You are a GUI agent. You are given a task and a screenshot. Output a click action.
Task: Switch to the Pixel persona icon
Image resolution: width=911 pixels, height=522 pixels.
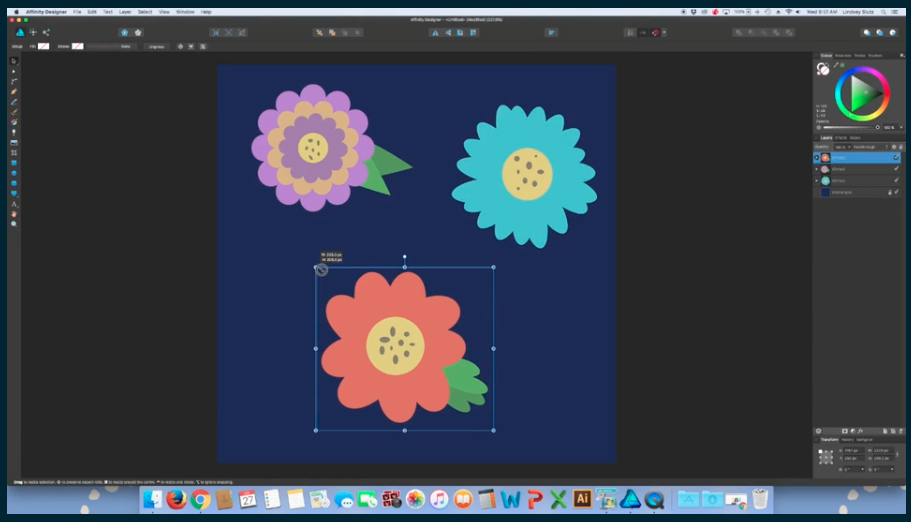coord(33,32)
